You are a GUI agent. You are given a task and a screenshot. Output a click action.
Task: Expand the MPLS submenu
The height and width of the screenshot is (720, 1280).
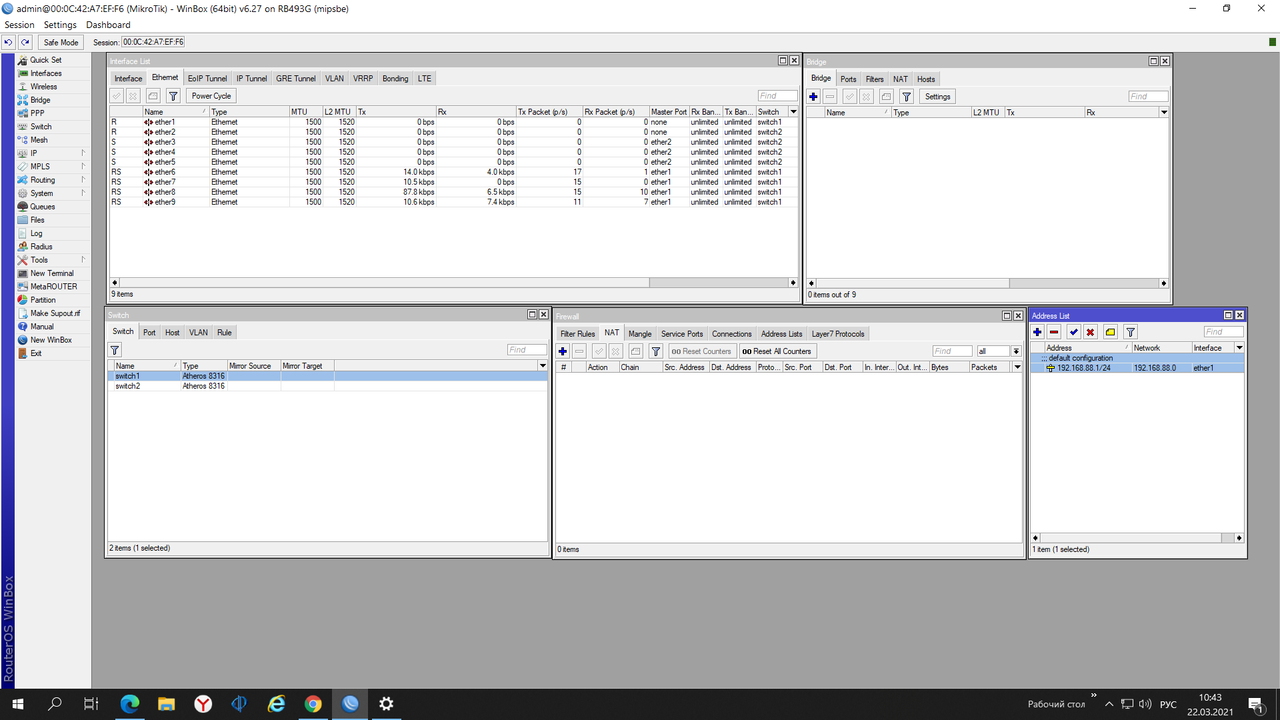pos(53,167)
